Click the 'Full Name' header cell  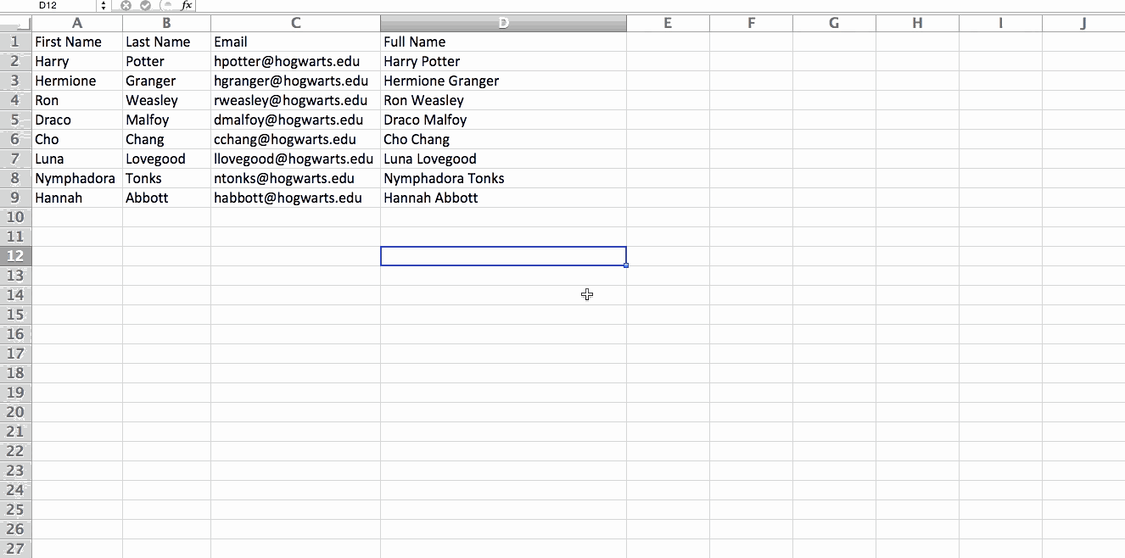point(504,42)
